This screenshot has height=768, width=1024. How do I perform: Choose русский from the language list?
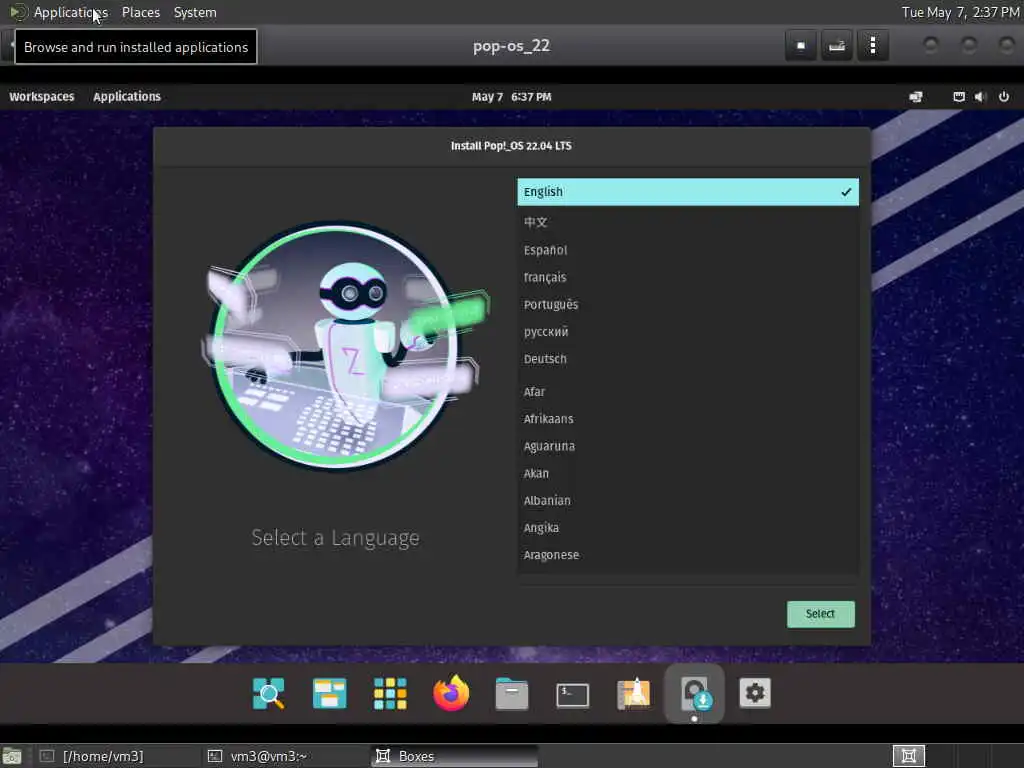pyautogui.click(x=688, y=332)
